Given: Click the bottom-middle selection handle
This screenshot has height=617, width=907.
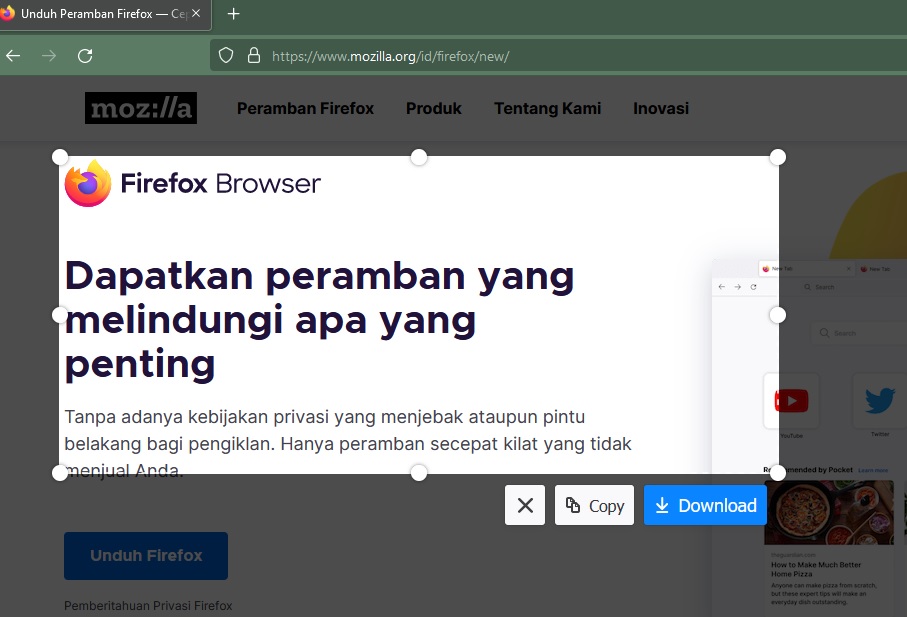Looking at the screenshot, I should (419, 473).
